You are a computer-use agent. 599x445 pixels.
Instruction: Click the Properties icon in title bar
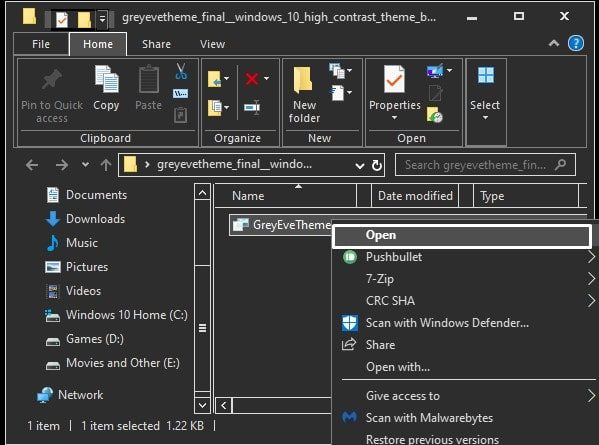62,19
